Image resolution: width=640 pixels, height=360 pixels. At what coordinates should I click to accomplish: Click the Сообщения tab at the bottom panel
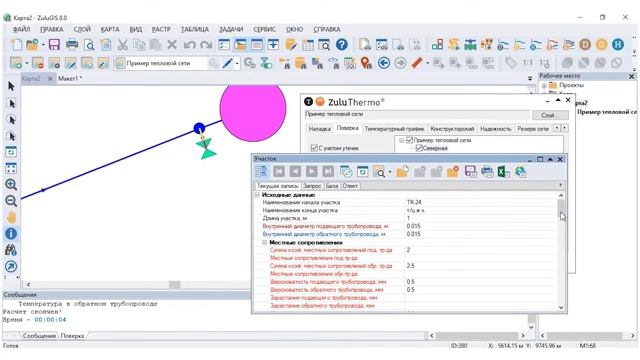tap(39, 336)
